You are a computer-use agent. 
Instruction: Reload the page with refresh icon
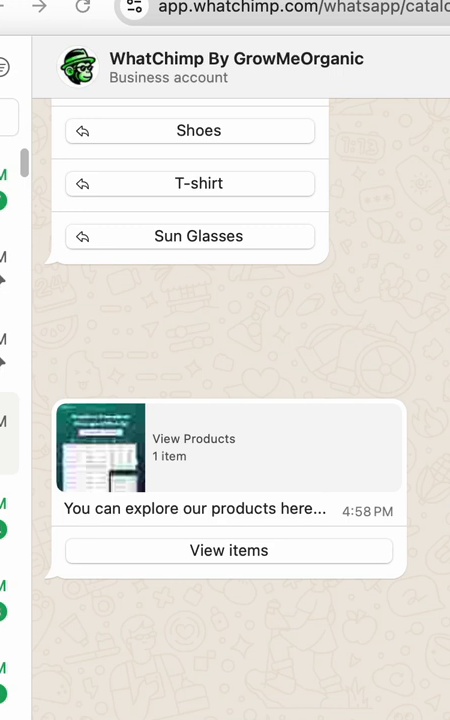click(83, 6)
